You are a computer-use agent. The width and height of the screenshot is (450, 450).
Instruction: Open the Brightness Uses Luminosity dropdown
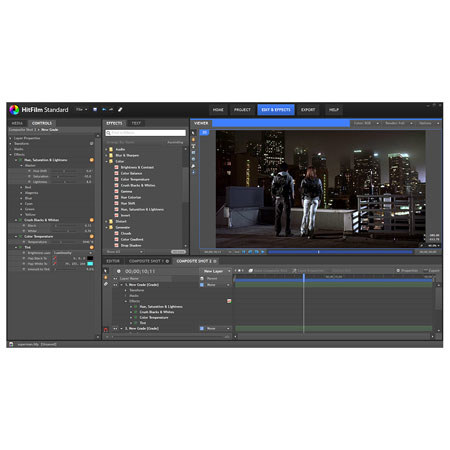73,253
